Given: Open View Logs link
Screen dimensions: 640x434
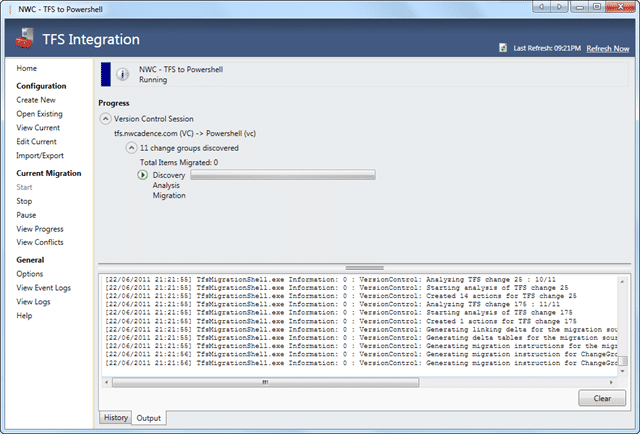Looking at the screenshot, I should tap(33, 302).
